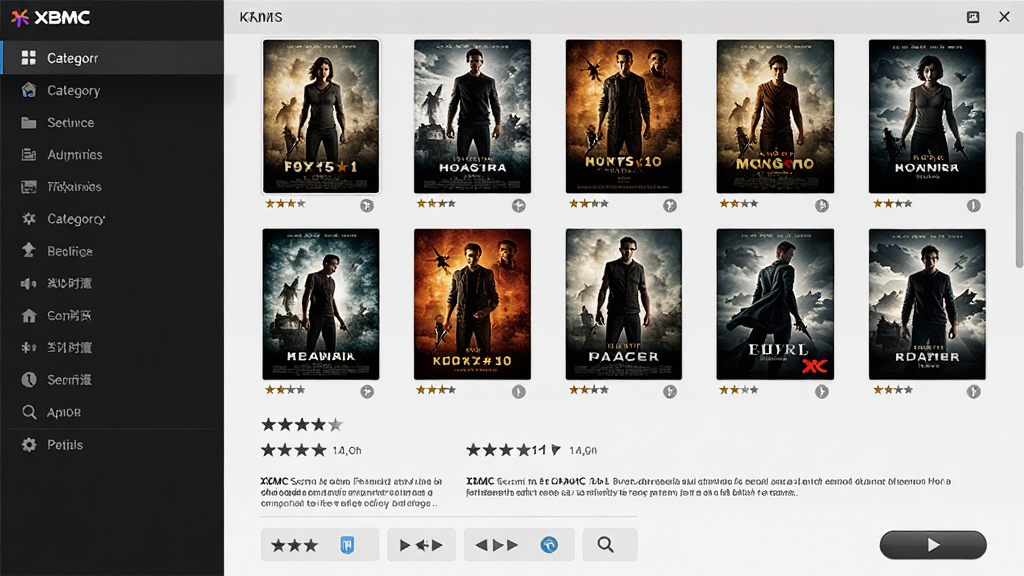Open the Categorr sidebar item

coord(112,58)
